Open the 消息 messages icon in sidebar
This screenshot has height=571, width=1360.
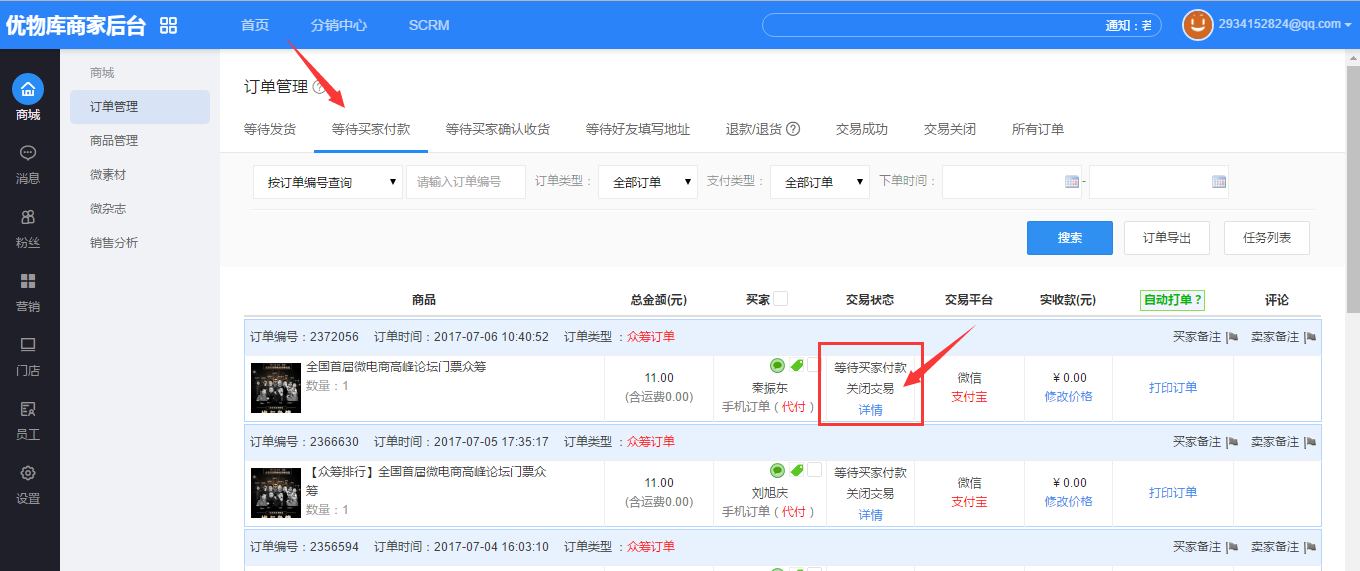(x=28, y=153)
